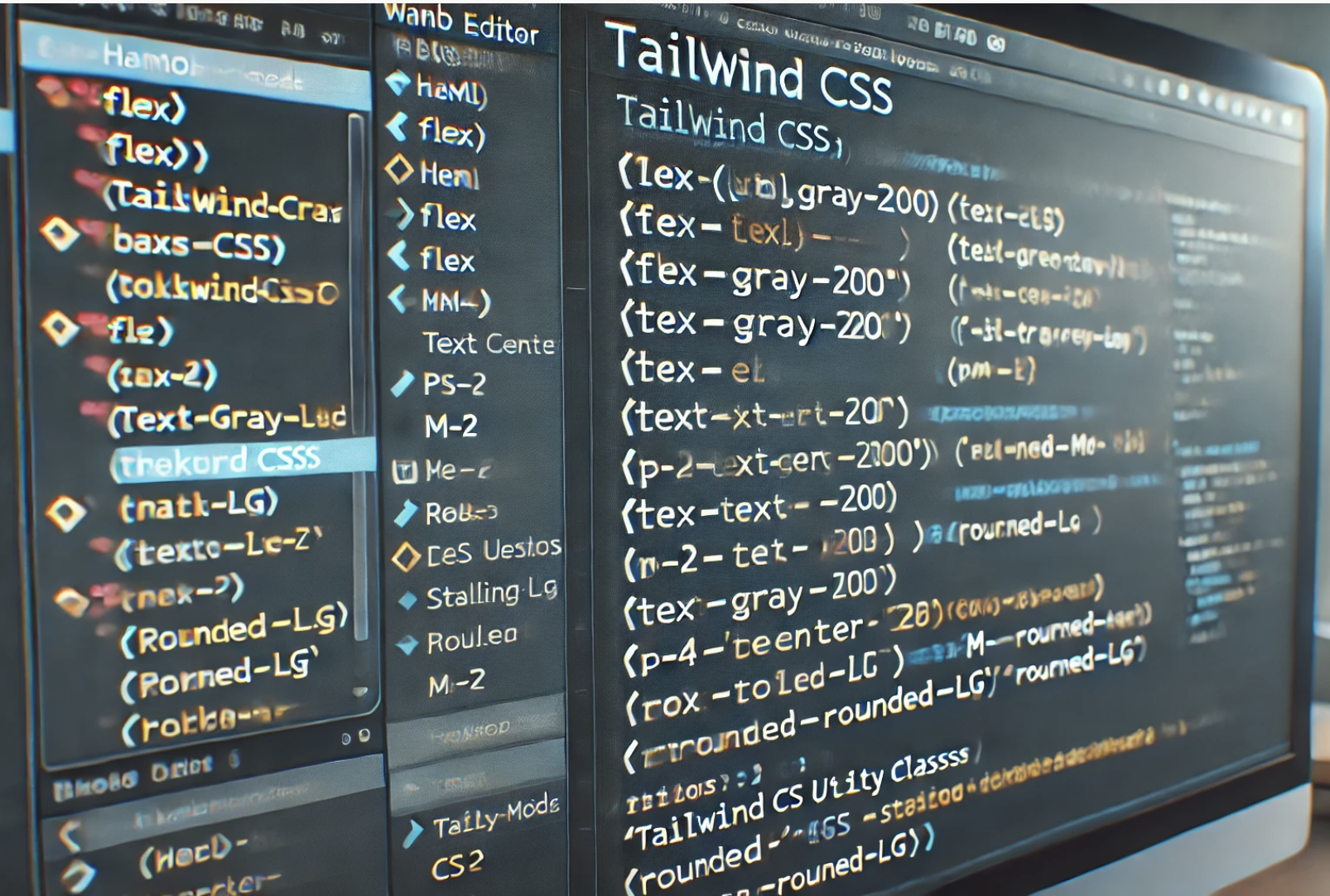
Task: Collapse the MM-) entry using its chevron
Action: [398, 299]
